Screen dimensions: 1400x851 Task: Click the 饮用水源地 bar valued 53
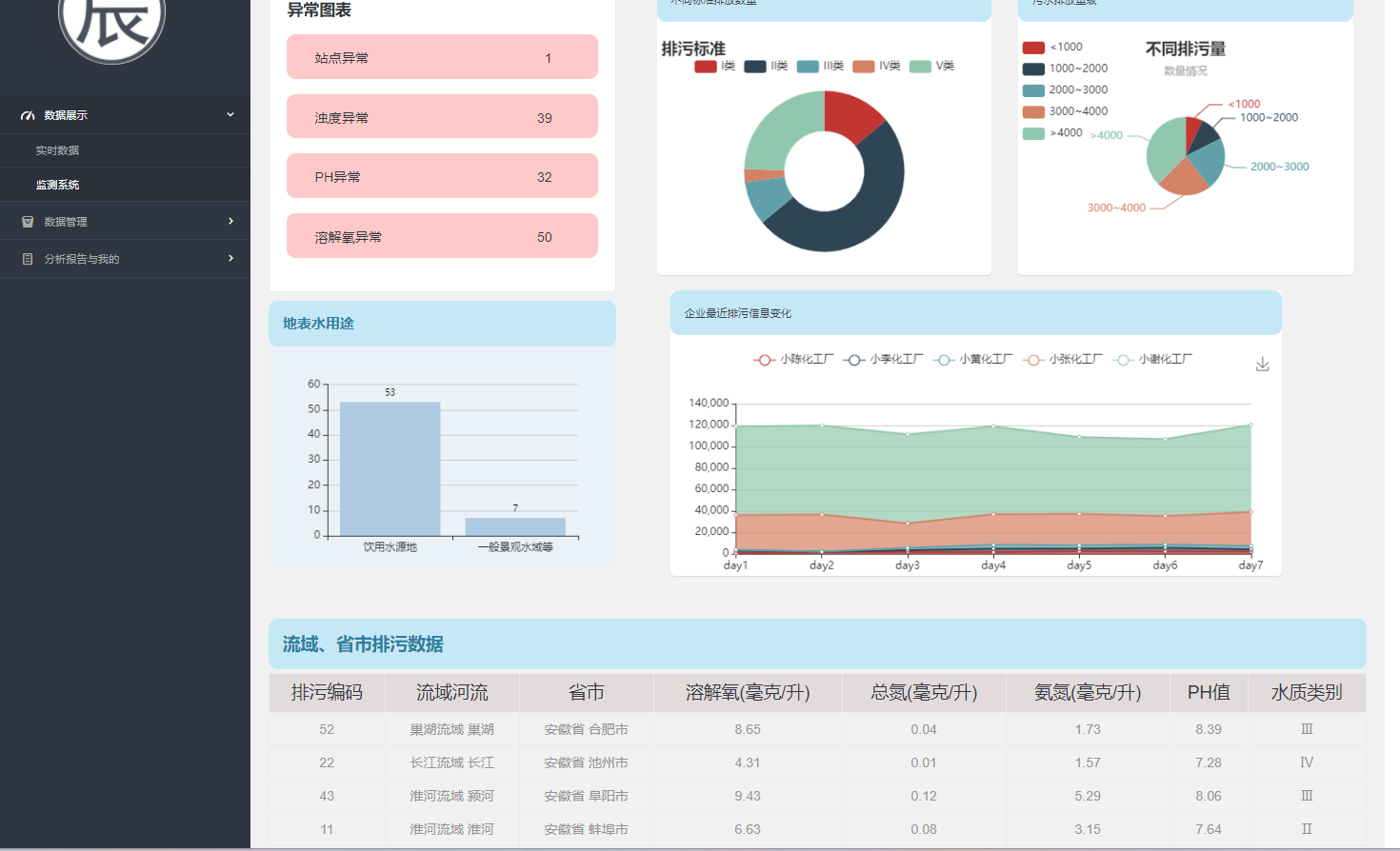click(x=390, y=468)
